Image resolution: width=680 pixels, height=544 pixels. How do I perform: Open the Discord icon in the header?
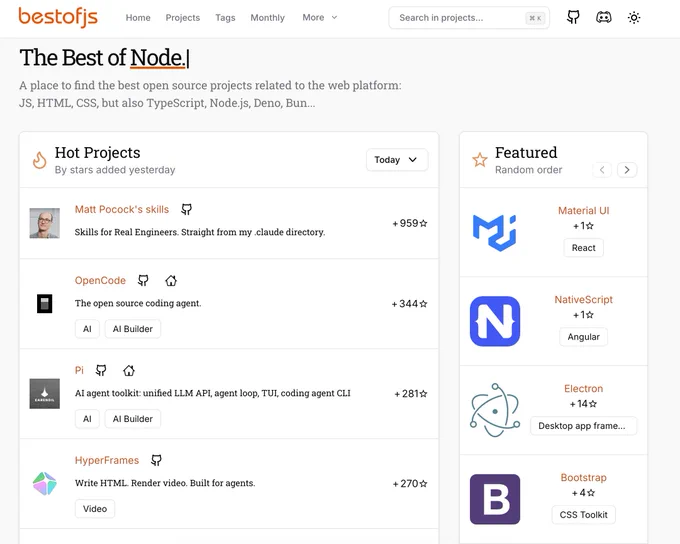pos(604,17)
